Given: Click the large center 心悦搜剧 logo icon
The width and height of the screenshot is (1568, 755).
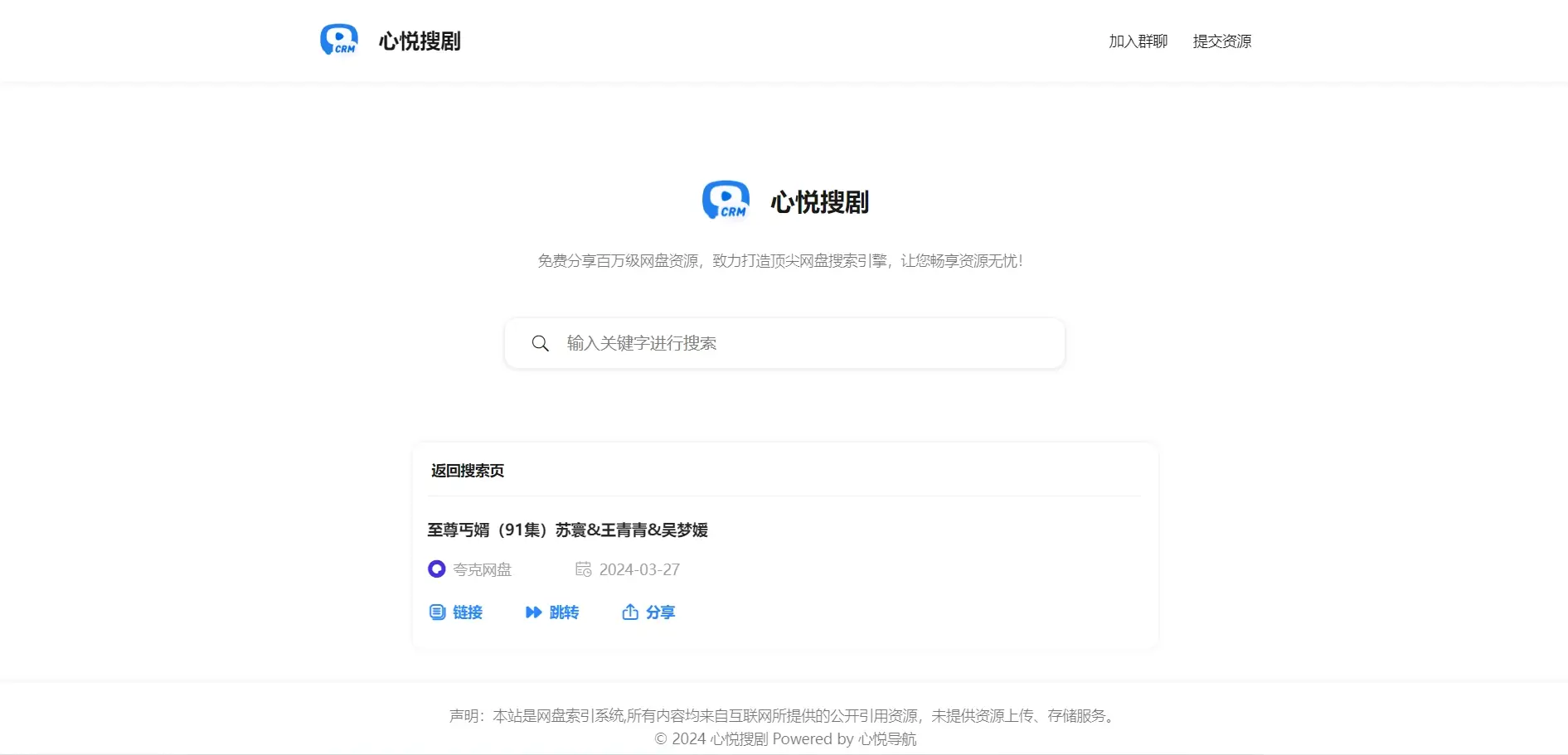Looking at the screenshot, I should click(726, 201).
